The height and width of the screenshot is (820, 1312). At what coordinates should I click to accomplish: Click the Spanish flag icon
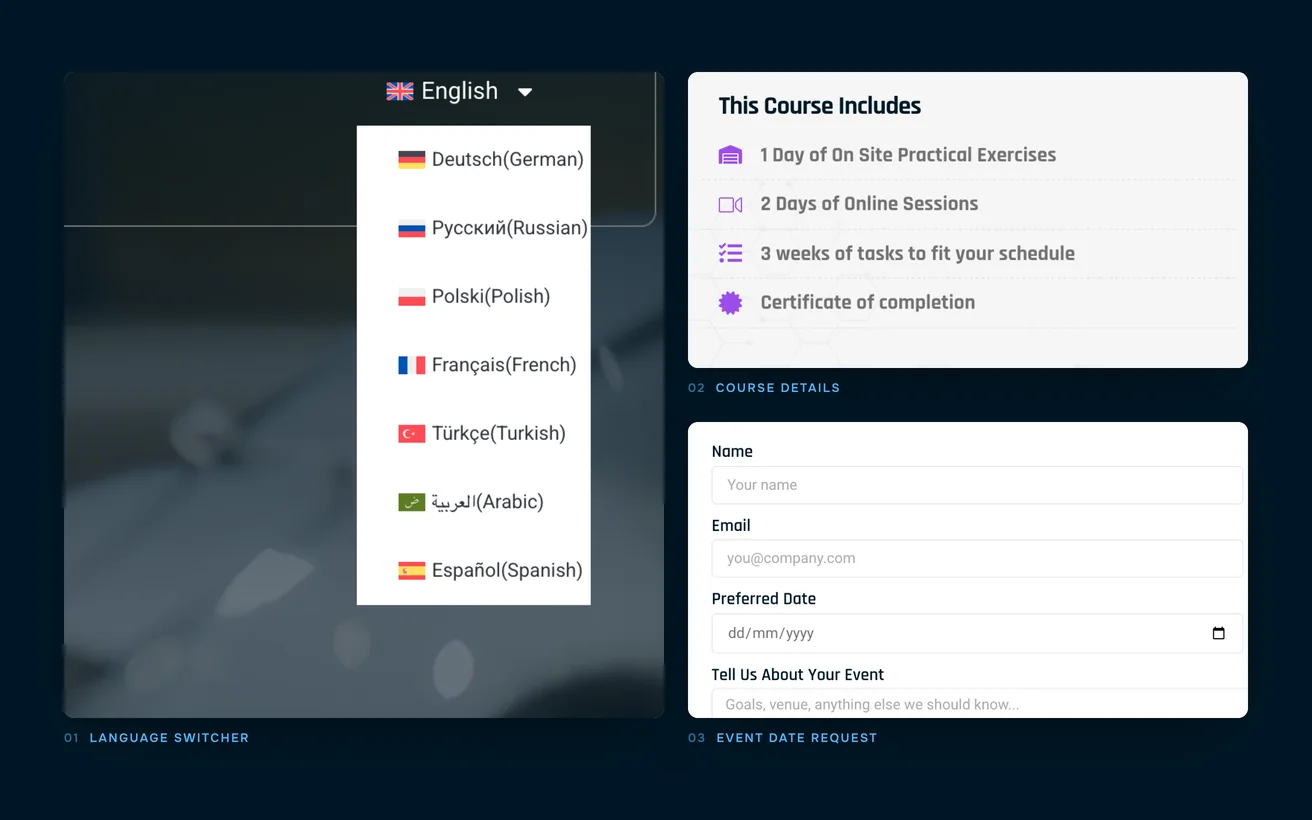[x=412, y=571]
